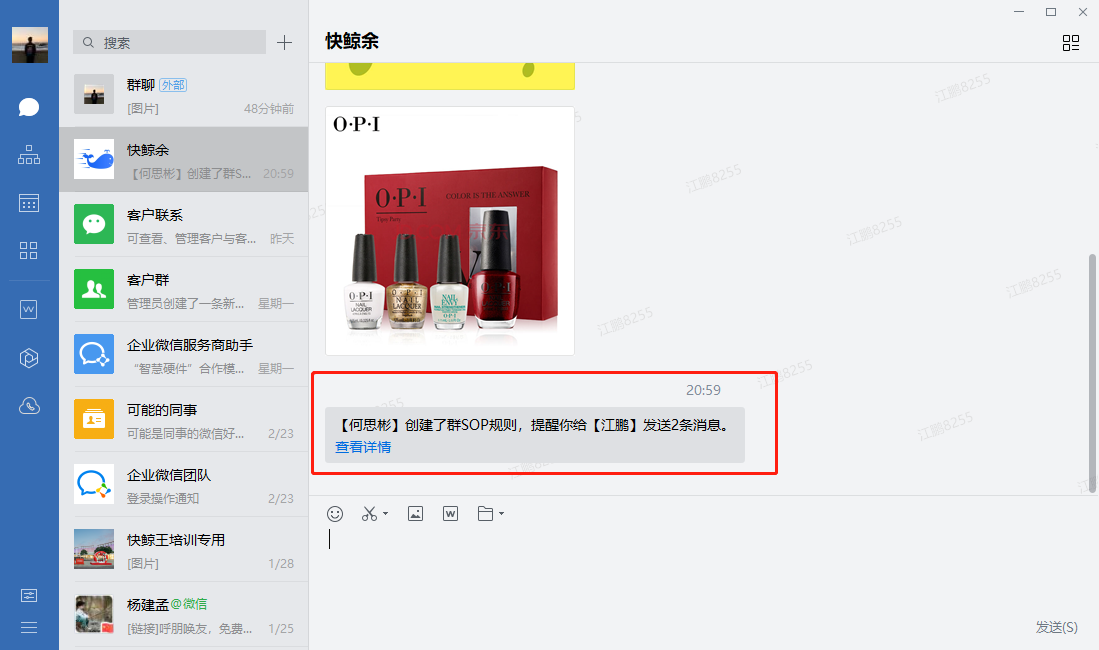Click the 查看详情 link
1099x650 pixels.
363,447
